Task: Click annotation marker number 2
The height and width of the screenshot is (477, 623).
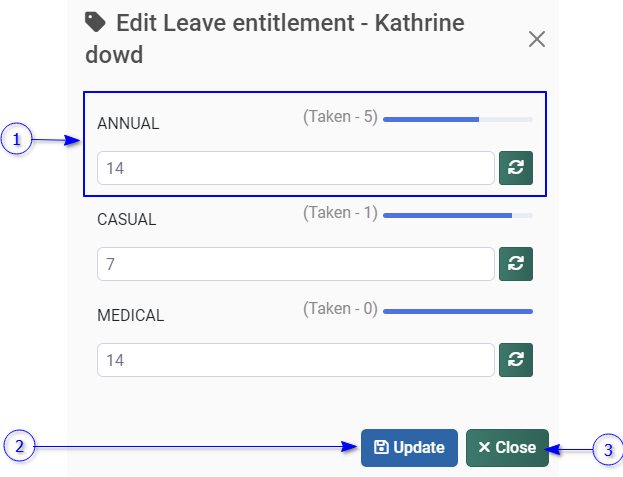Action: pyautogui.click(x=19, y=447)
